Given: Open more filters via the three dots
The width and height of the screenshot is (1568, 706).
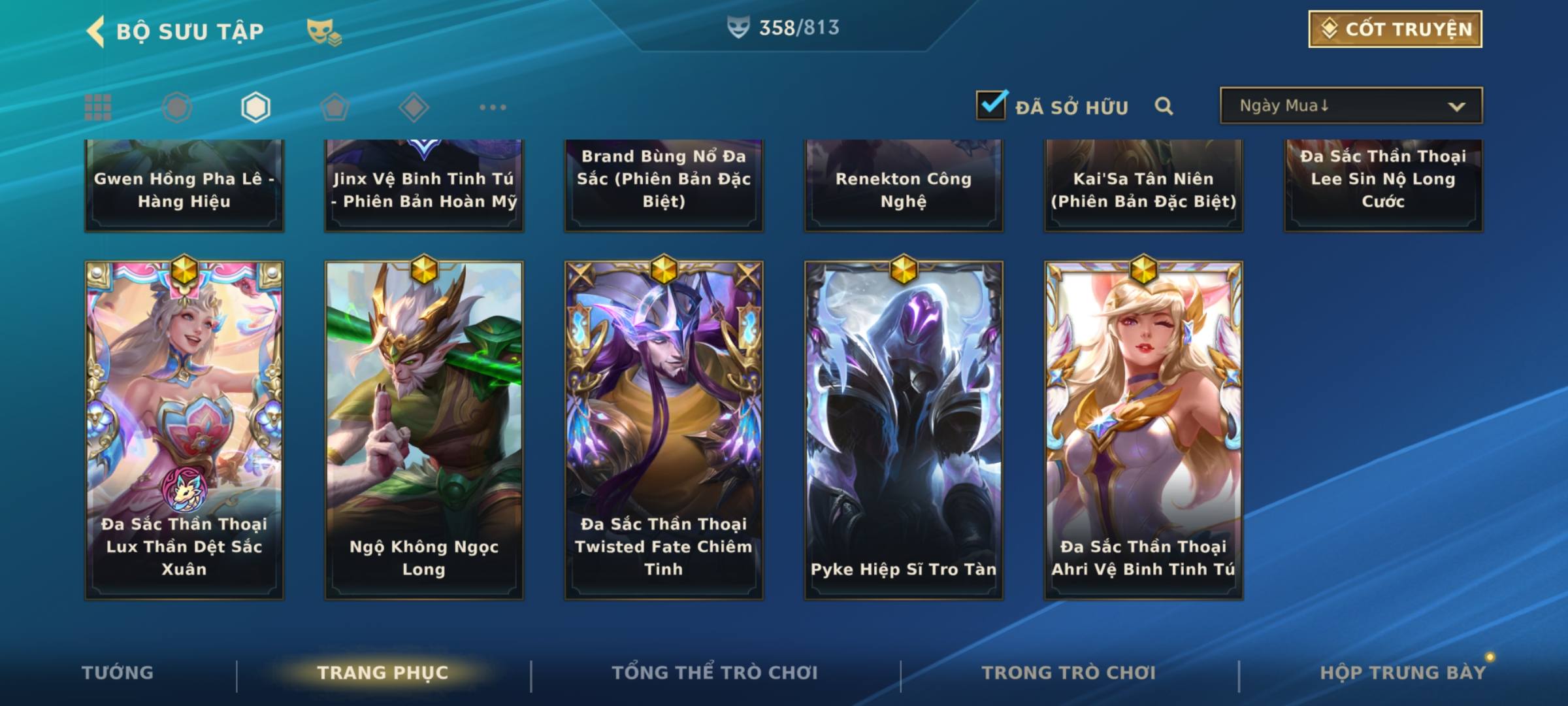Looking at the screenshot, I should click(493, 107).
